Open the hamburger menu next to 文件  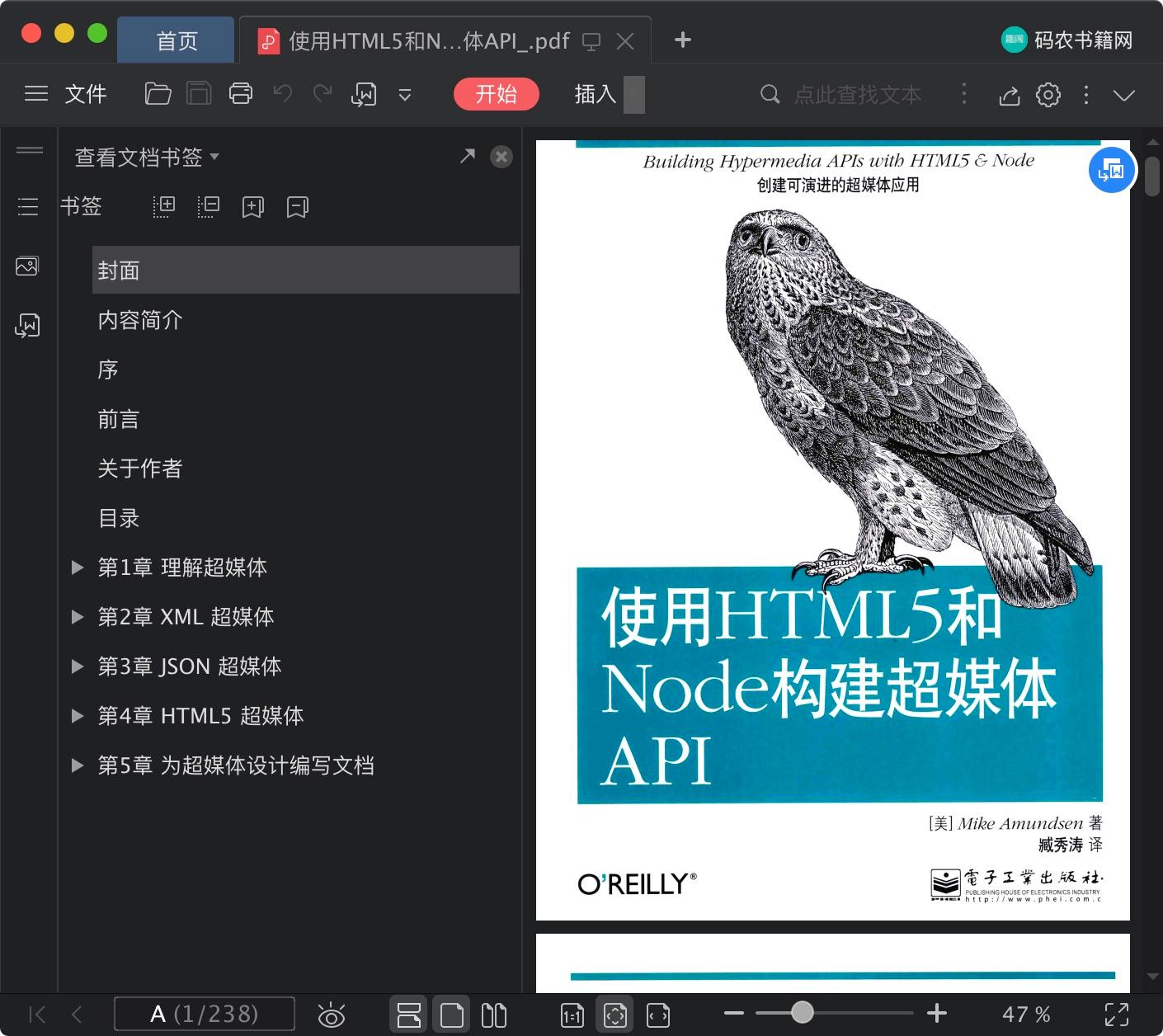click(36, 94)
